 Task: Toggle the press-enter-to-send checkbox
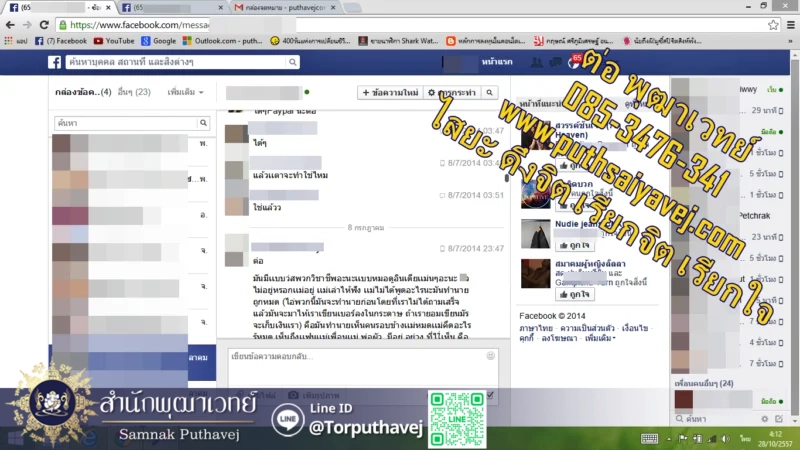pos(490,395)
